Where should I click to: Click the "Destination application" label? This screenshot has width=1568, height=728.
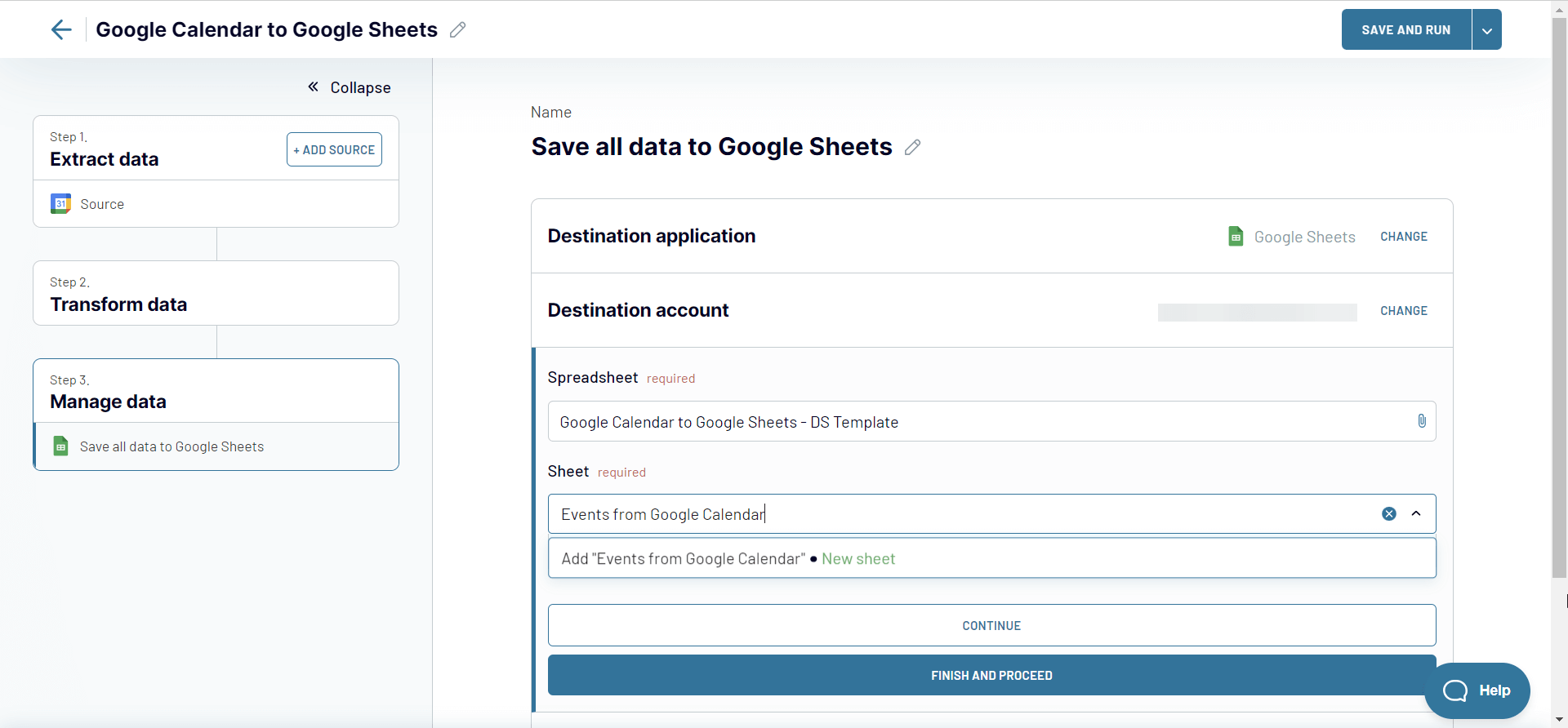[x=651, y=236]
